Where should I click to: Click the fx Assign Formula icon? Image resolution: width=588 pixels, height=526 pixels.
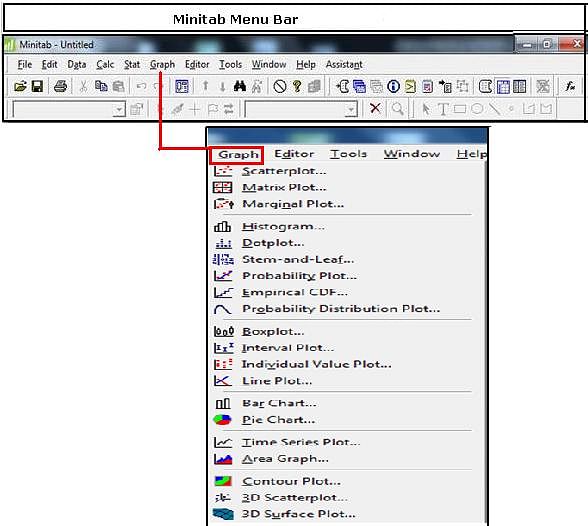pyautogui.click(x=570, y=87)
